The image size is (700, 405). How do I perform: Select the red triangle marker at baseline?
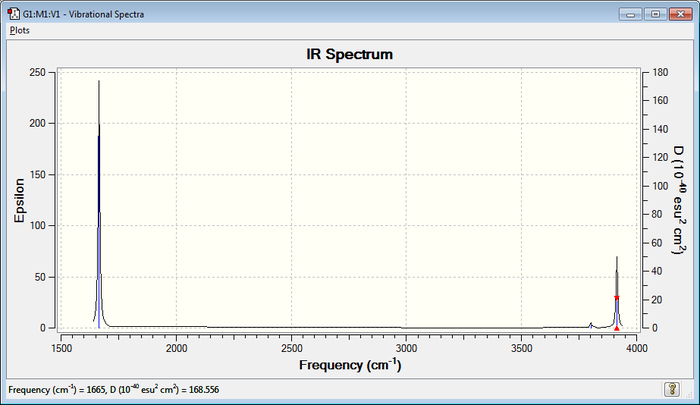point(617,328)
